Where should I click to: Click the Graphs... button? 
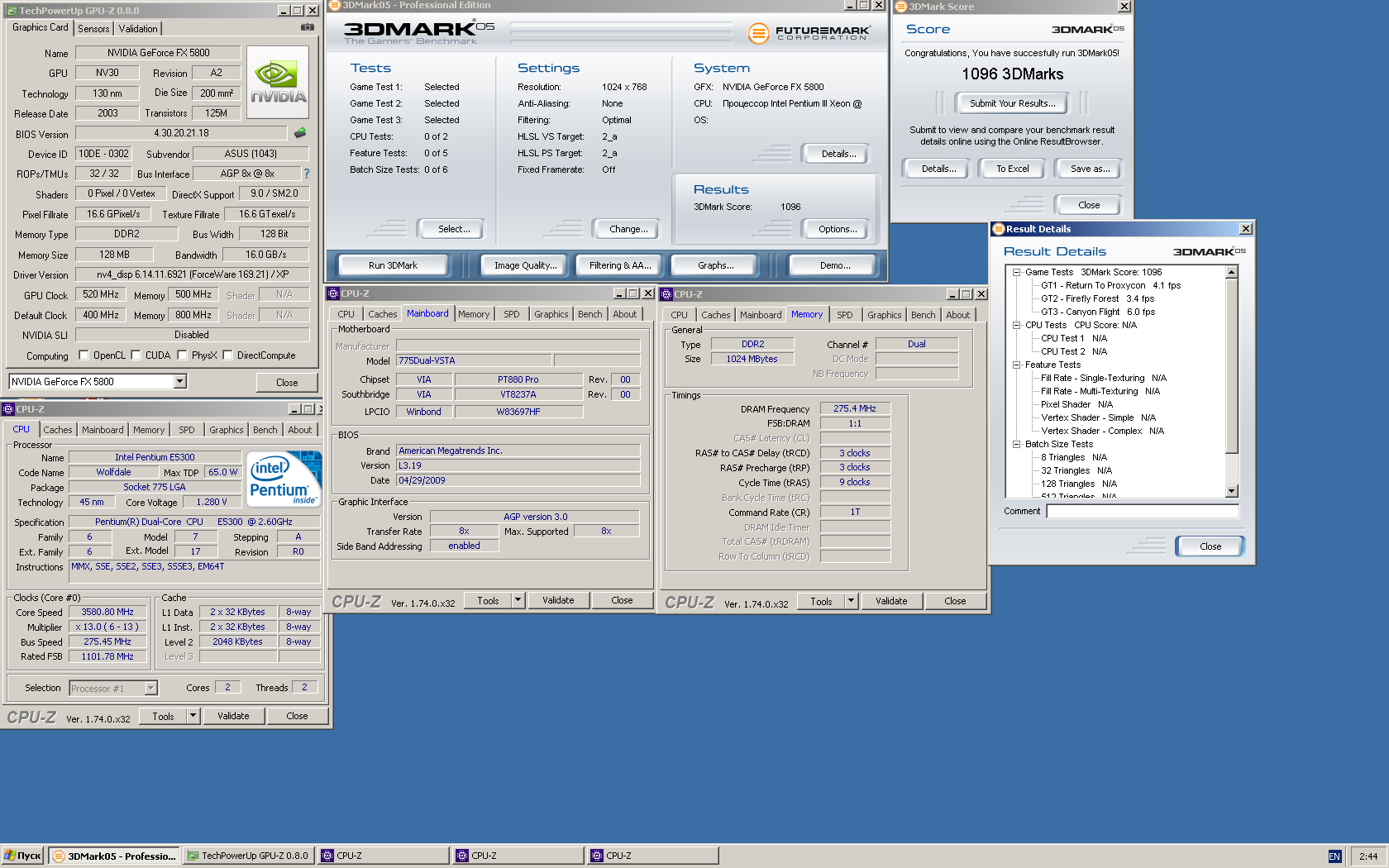[716, 265]
